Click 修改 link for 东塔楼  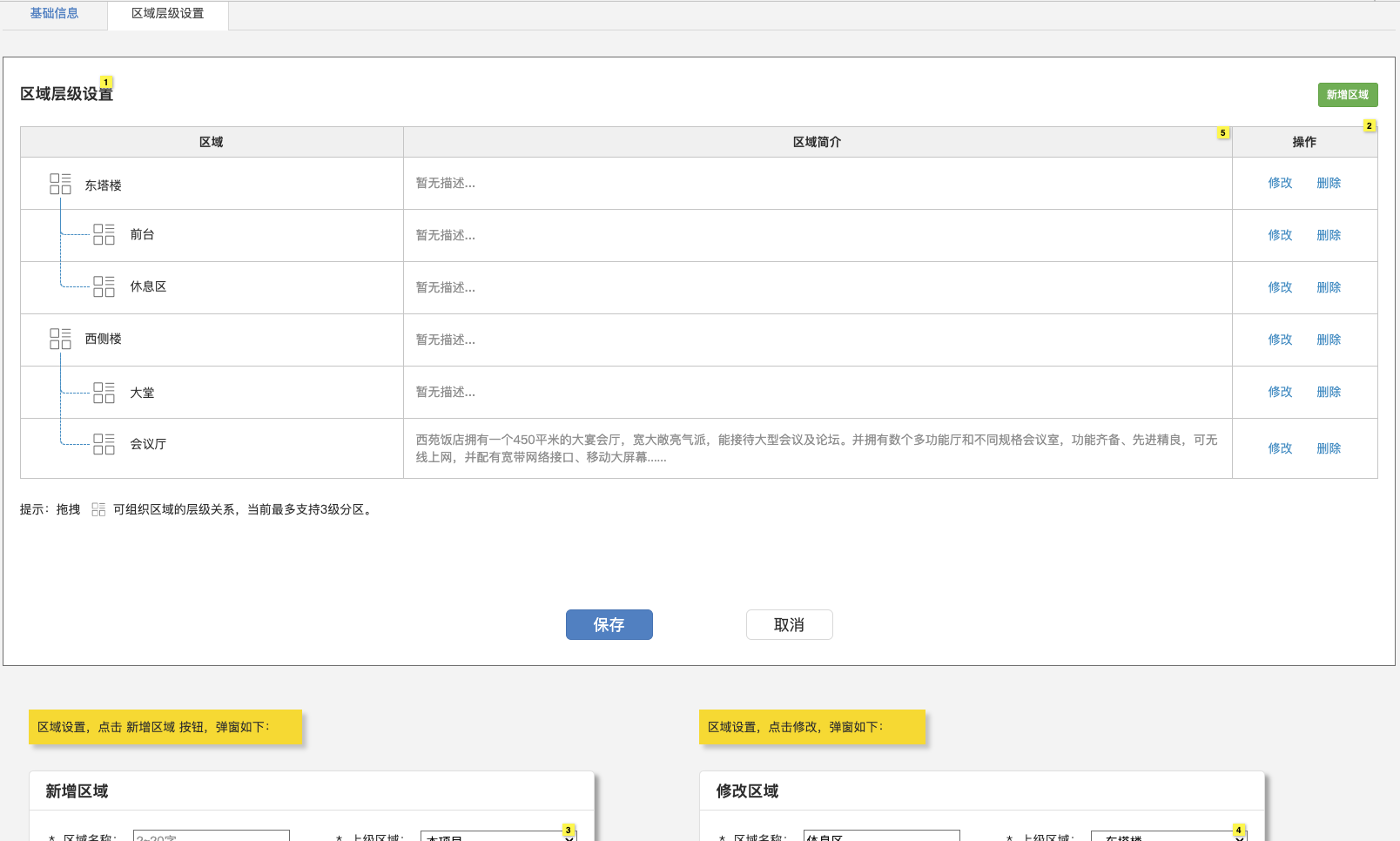point(1280,183)
